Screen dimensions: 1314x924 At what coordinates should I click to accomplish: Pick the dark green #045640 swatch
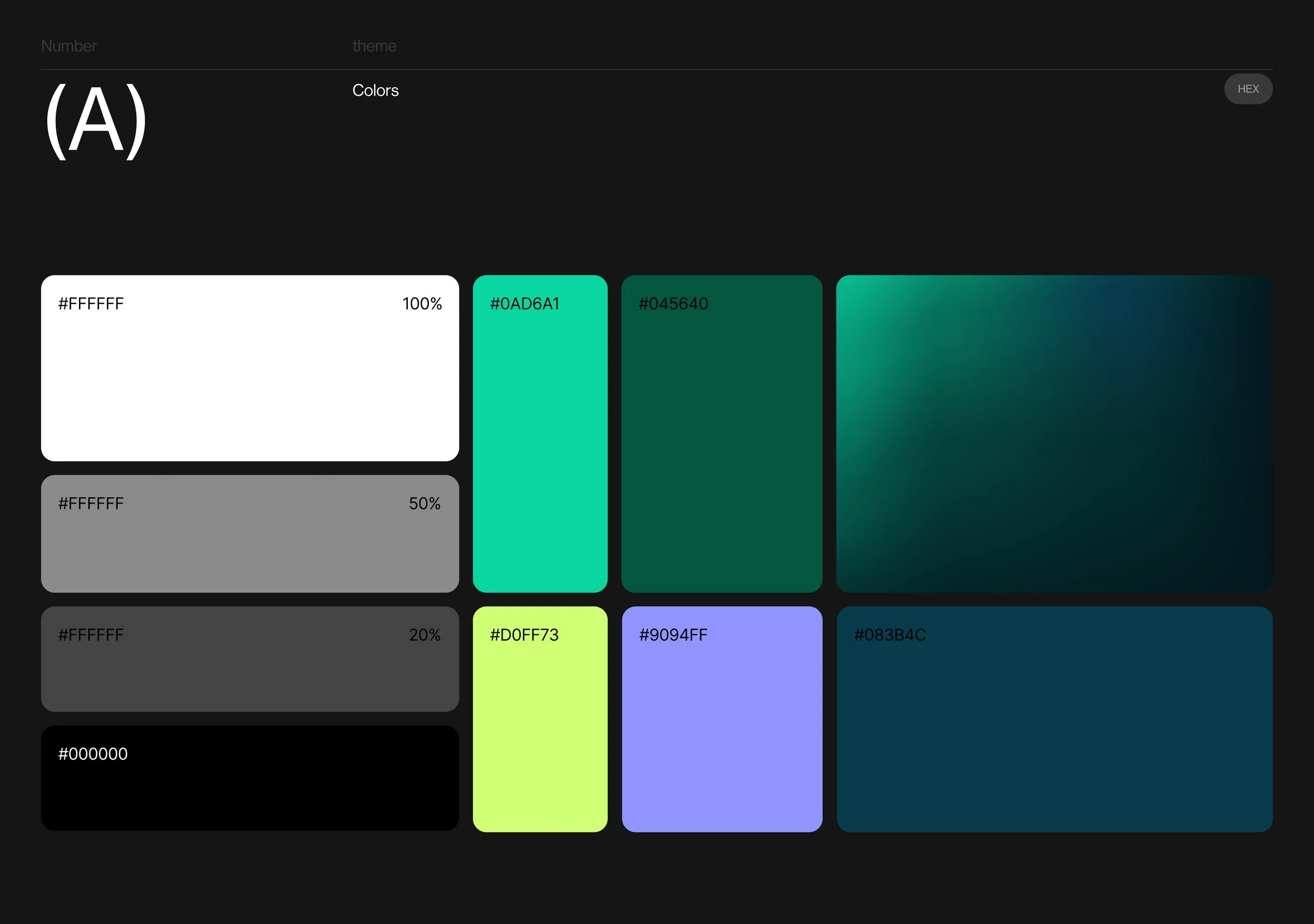721,446
